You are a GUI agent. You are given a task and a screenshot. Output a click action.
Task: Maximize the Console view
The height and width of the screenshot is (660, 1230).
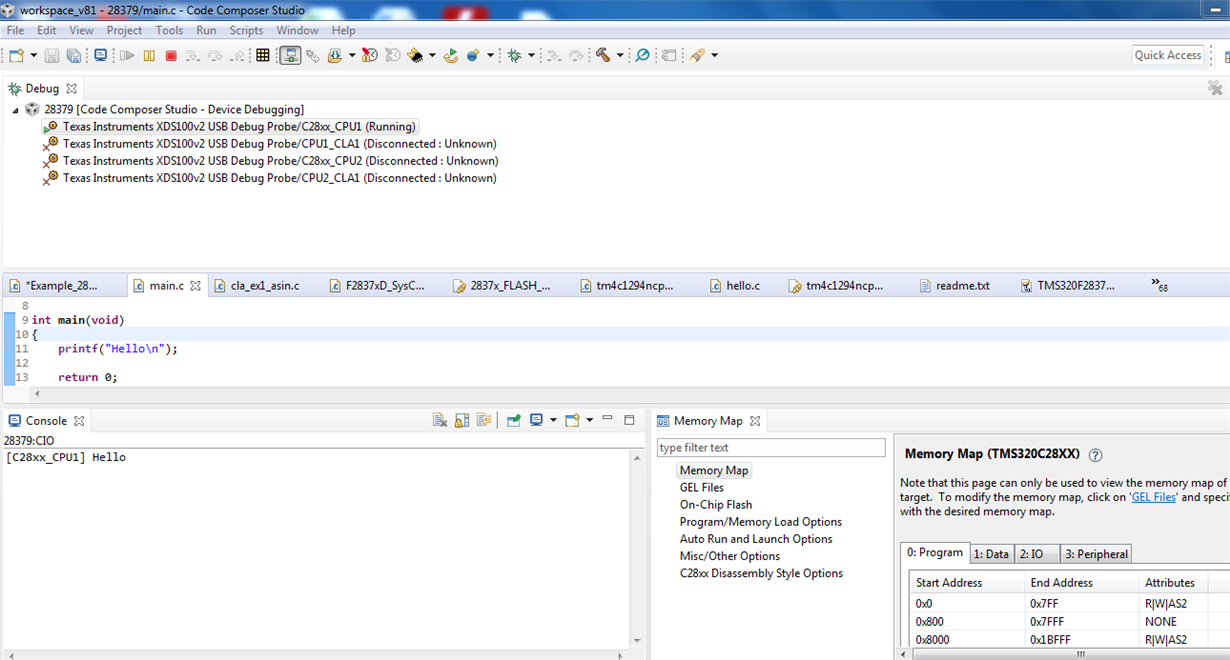pyautogui.click(x=629, y=420)
